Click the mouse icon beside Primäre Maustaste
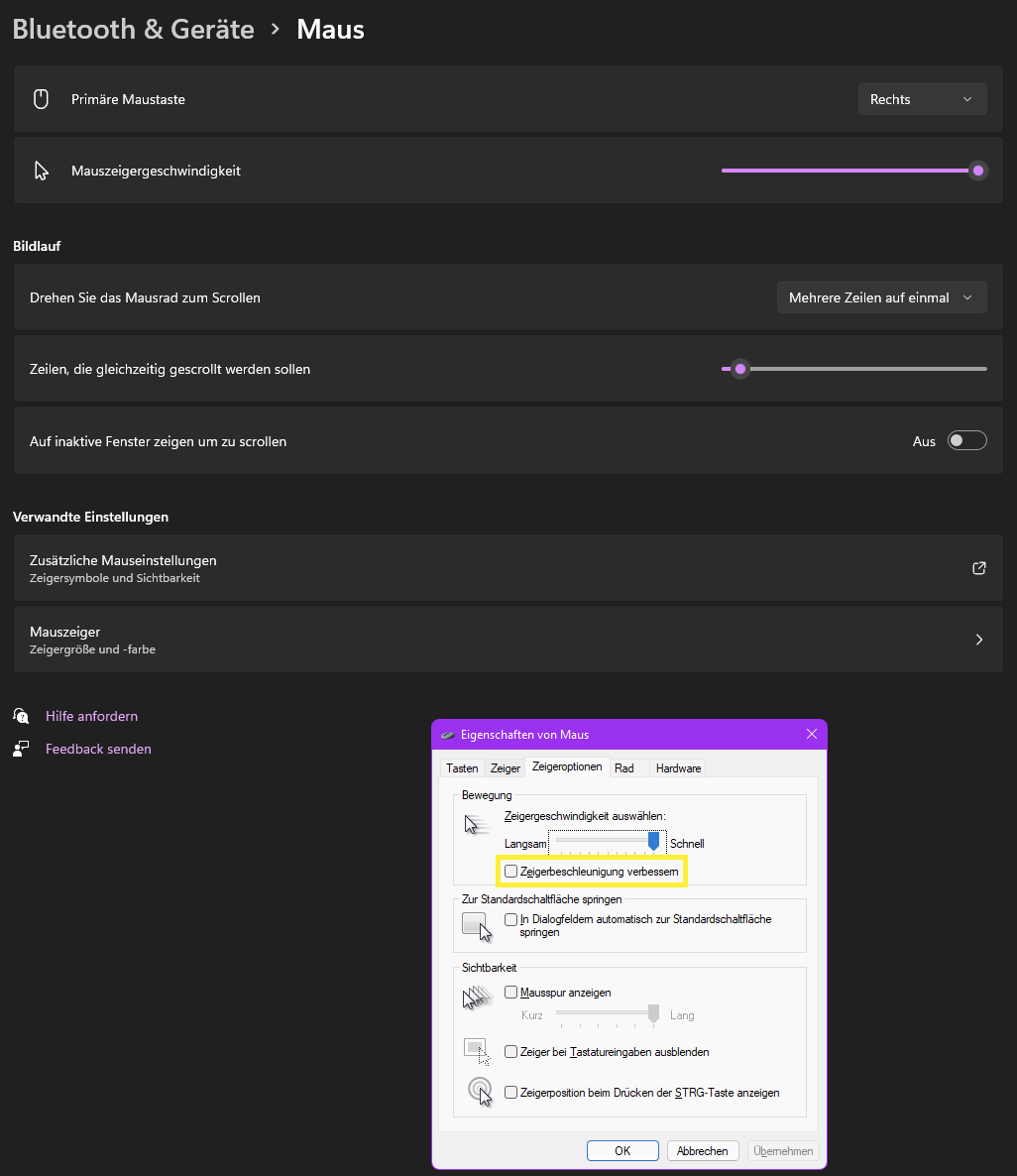The height and width of the screenshot is (1176, 1017). click(x=41, y=99)
